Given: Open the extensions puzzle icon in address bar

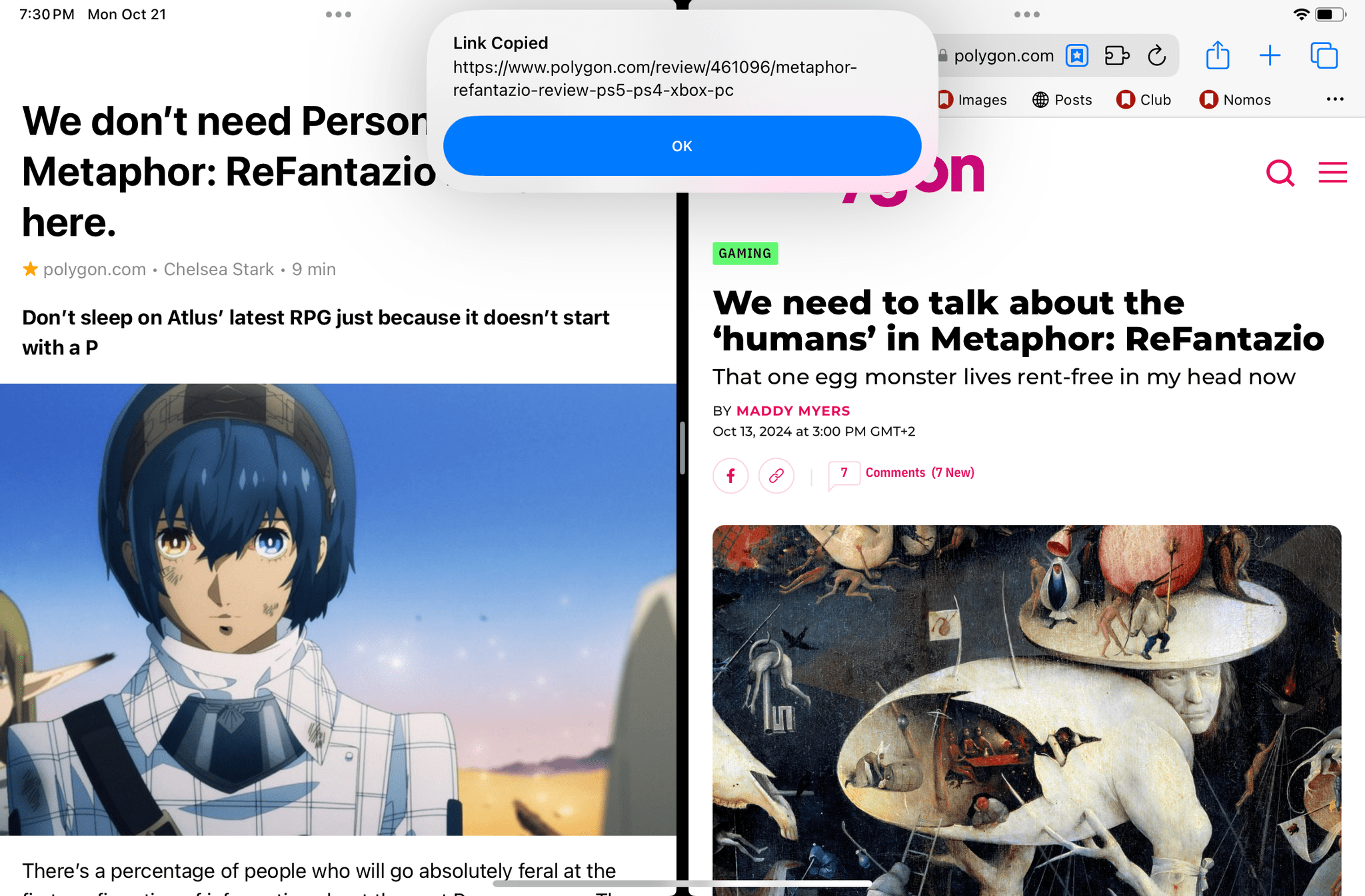Looking at the screenshot, I should click(1117, 55).
